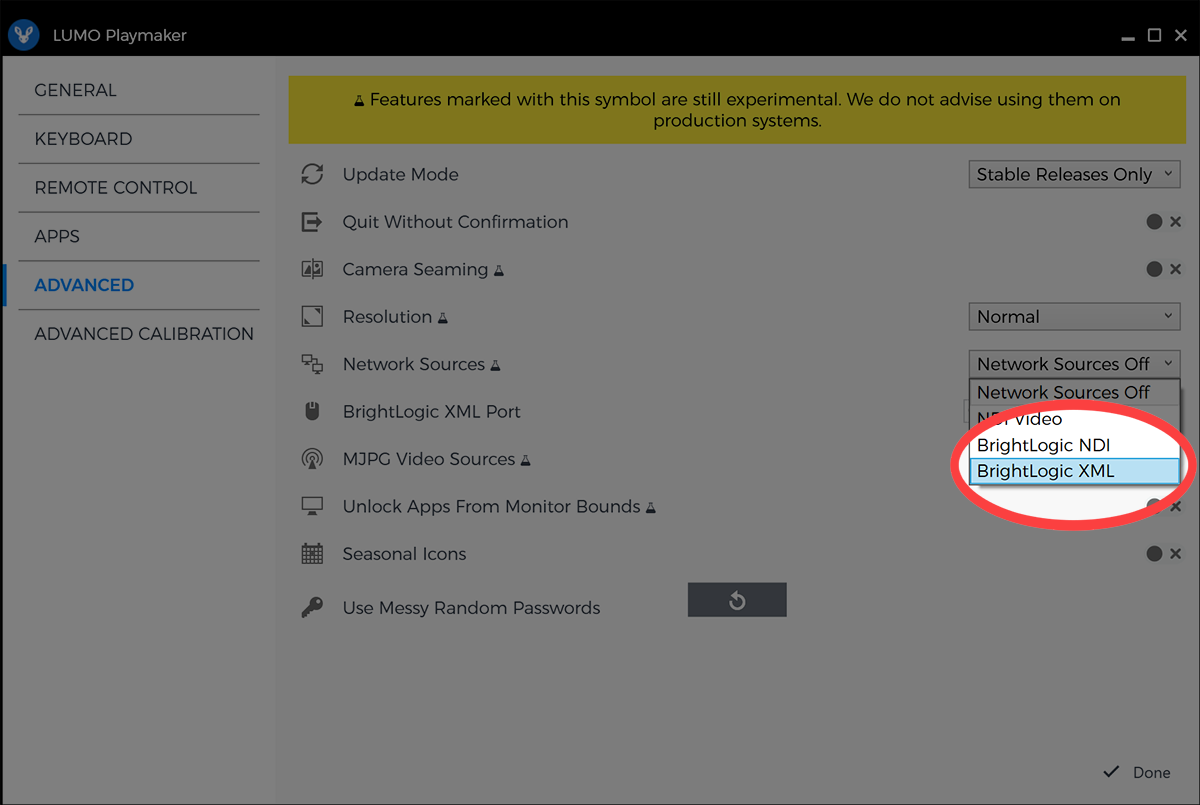Click the Seasonal Icons calendar icon
The width and height of the screenshot is (1200, 805).
click(x=312, y=554)
